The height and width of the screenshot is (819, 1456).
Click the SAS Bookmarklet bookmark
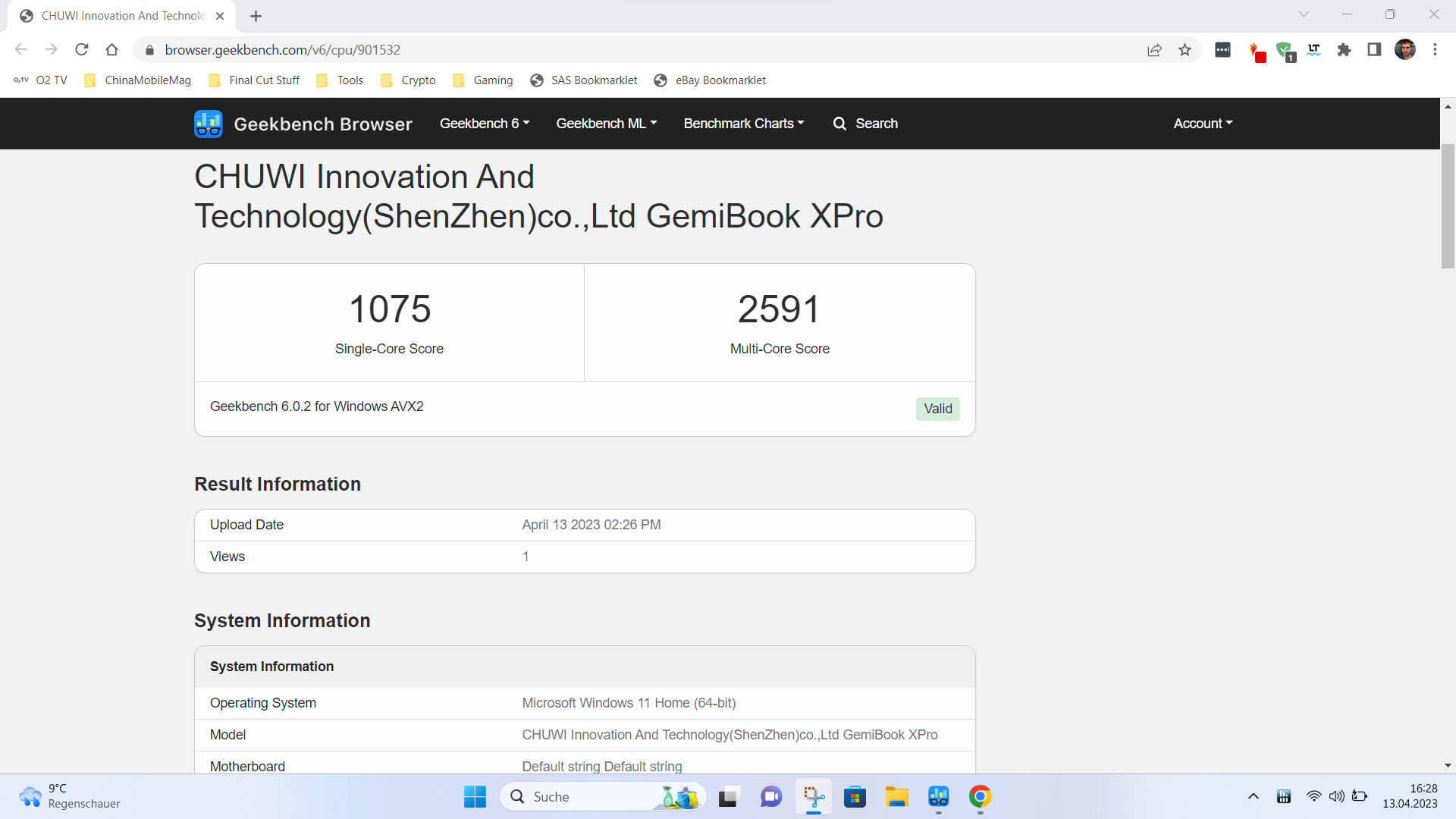[x=584, y=80]
